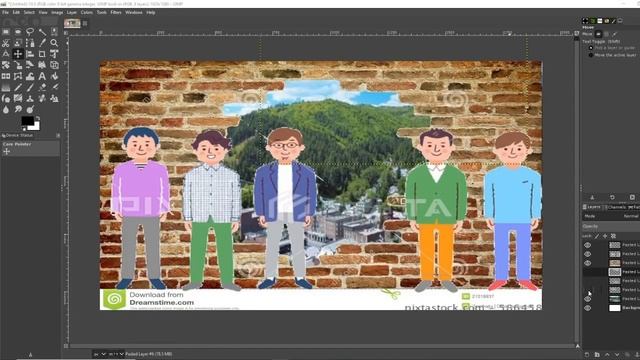Open the Select menu
This screenshot has height=360, width=640.
pyautogui.click(x=29, y=13)
